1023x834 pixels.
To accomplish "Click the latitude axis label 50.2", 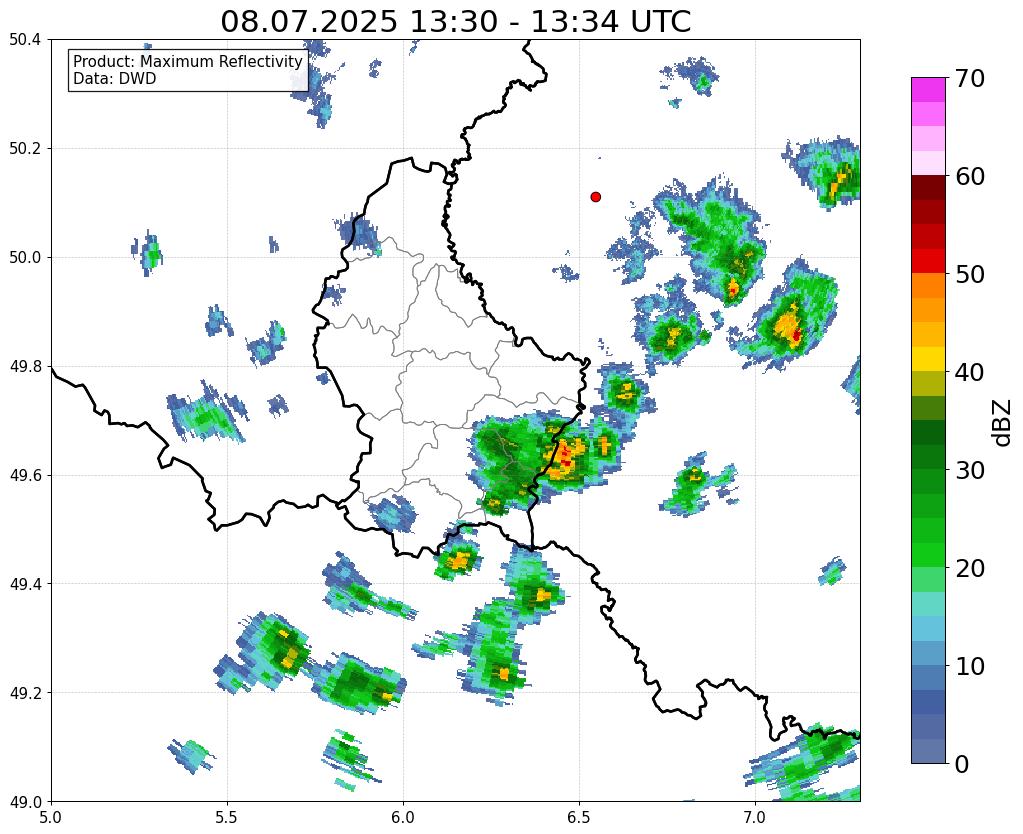I will pyautogui.click(x=25, y=149).
